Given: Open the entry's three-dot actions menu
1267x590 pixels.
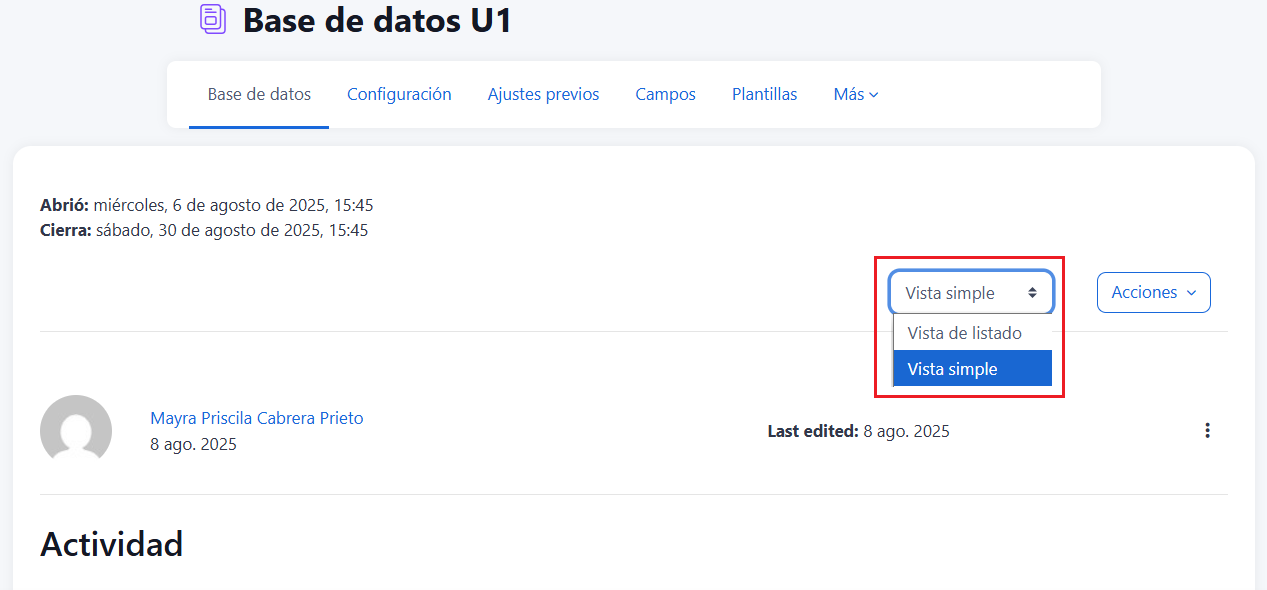Looking at the screenshot, I should point(1207,431).
